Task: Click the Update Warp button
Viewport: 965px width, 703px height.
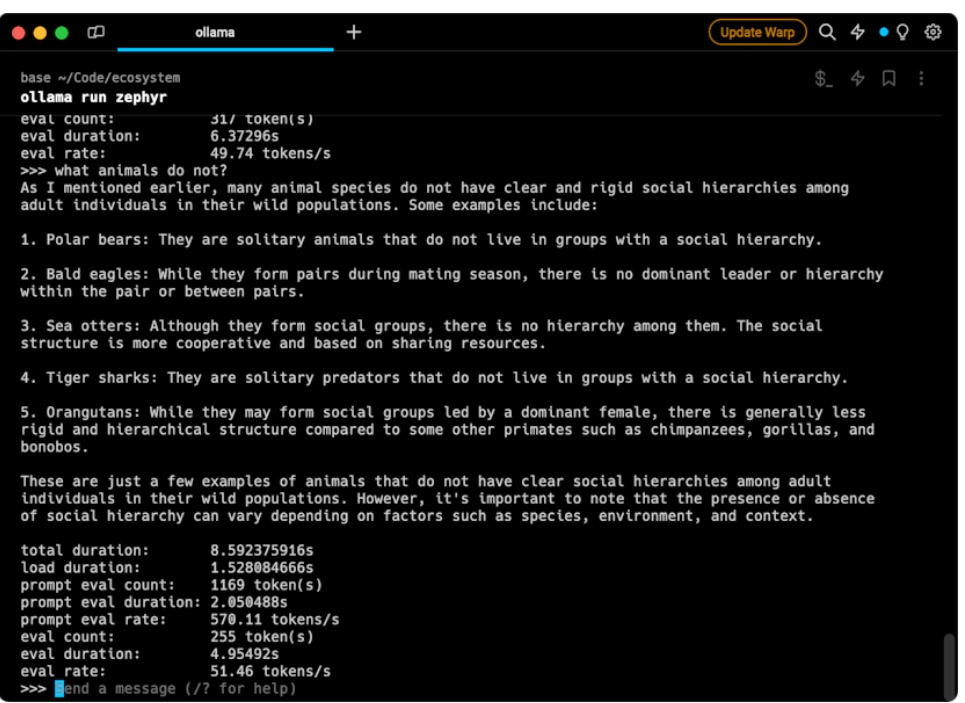Action: tap(757, 32)
